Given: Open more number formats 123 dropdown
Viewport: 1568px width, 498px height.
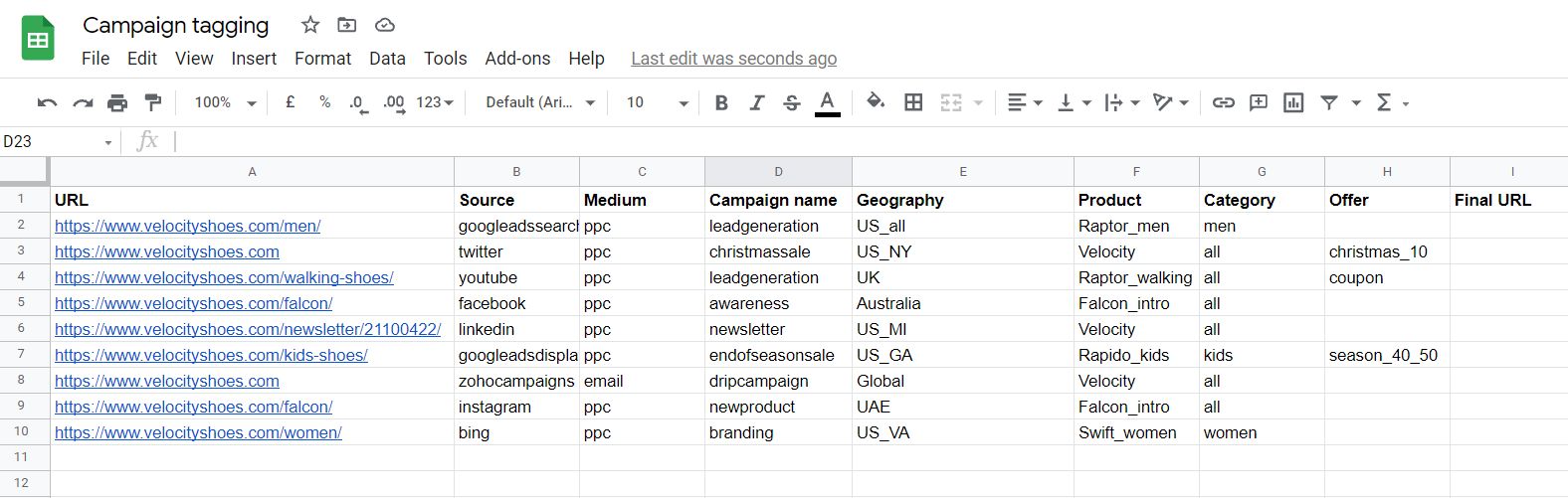Looking at the screenshot, I should pyautogui.click(x=435, y=102).
